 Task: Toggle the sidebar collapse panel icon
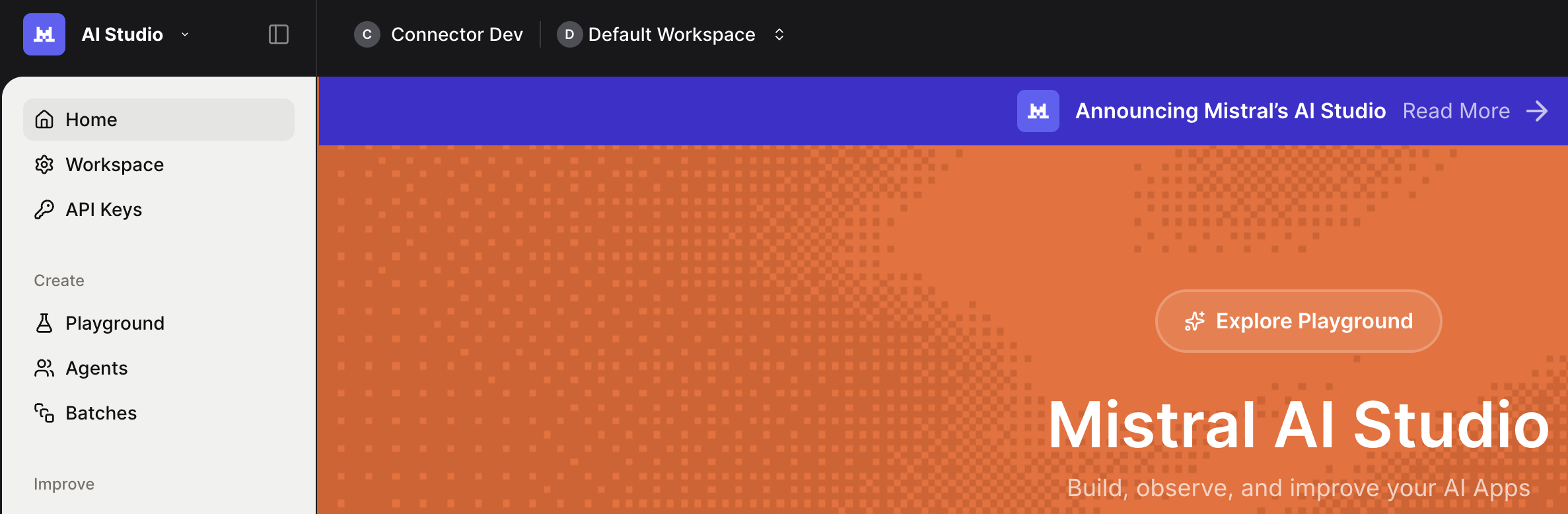point(279,34)
